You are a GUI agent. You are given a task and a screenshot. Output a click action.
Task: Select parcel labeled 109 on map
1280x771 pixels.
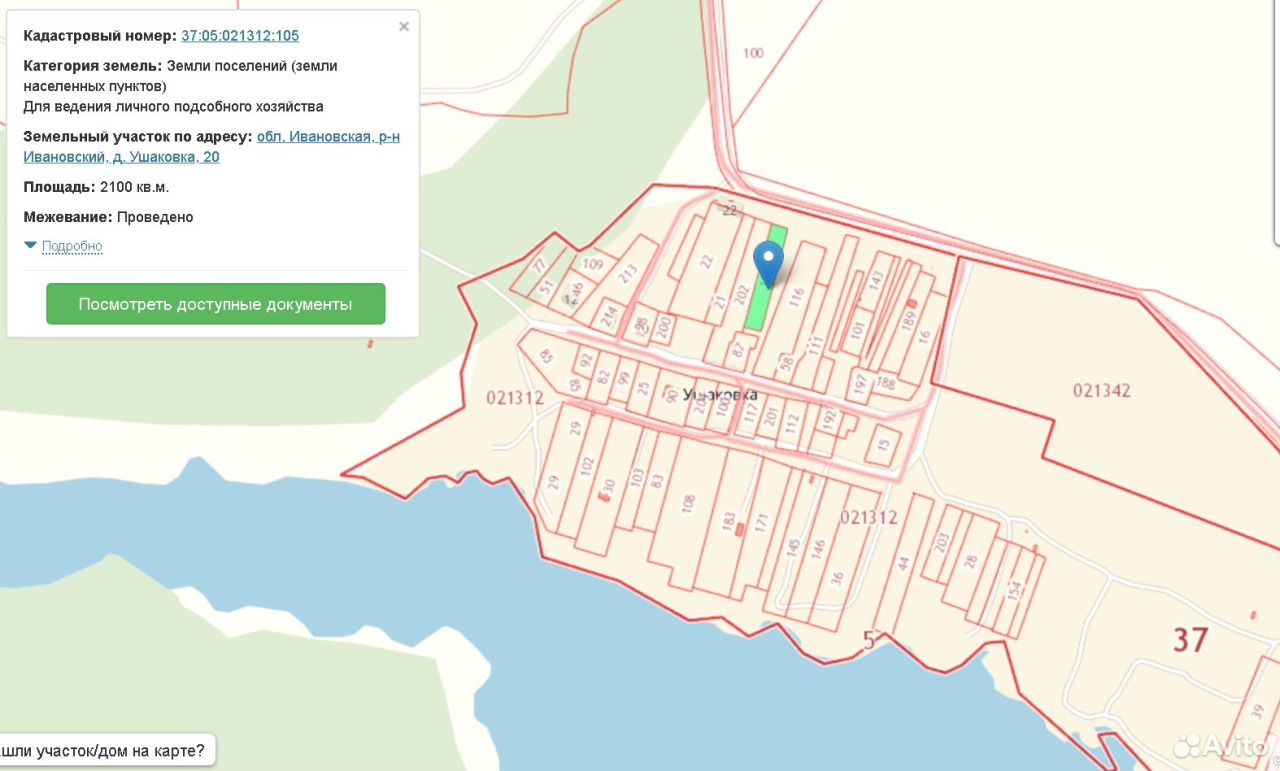[x=593, y=264]
